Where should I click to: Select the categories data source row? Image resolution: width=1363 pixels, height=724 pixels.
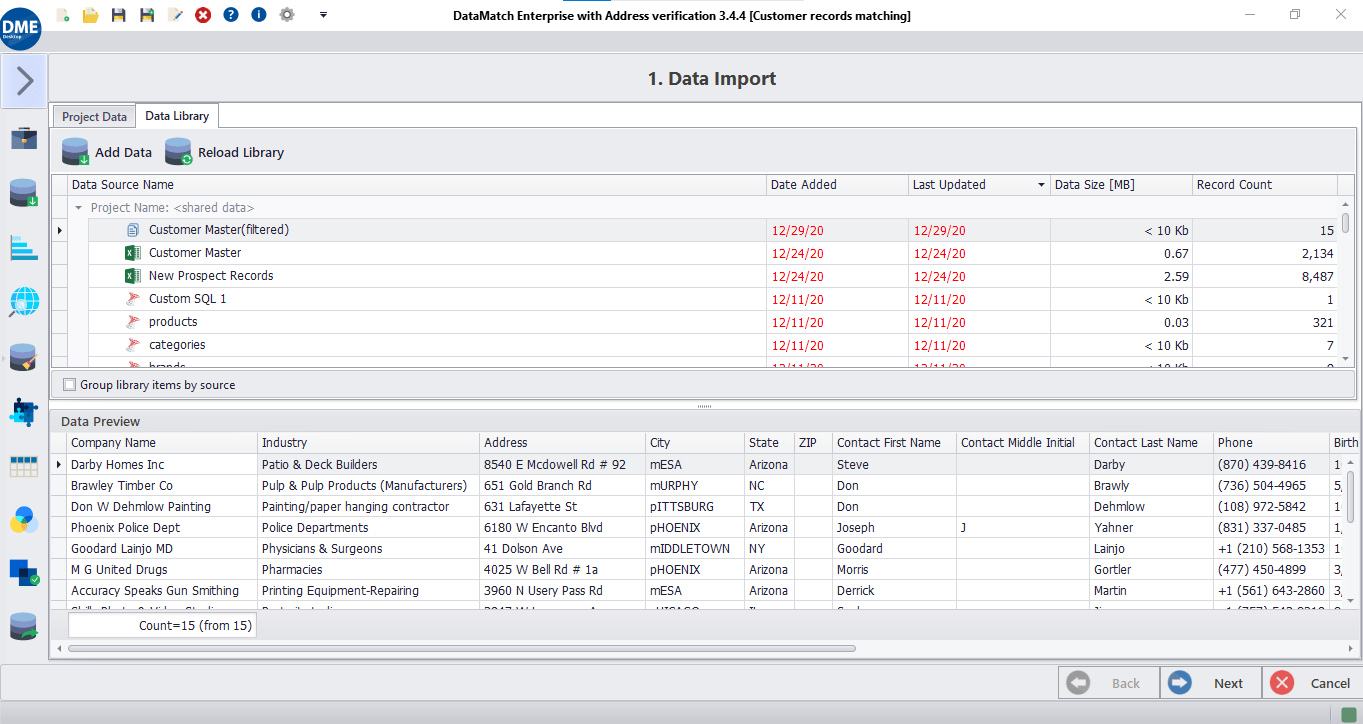point(701,345)
